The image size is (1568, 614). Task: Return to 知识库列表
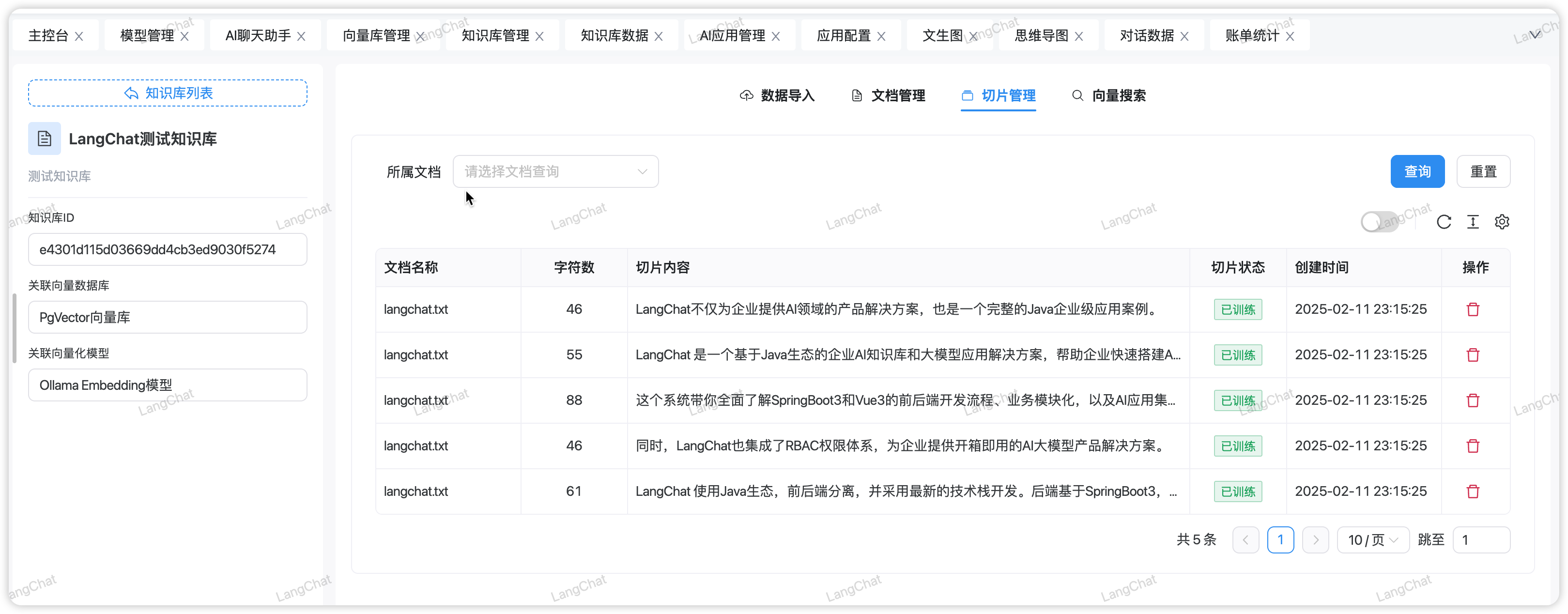coord(168,93)
